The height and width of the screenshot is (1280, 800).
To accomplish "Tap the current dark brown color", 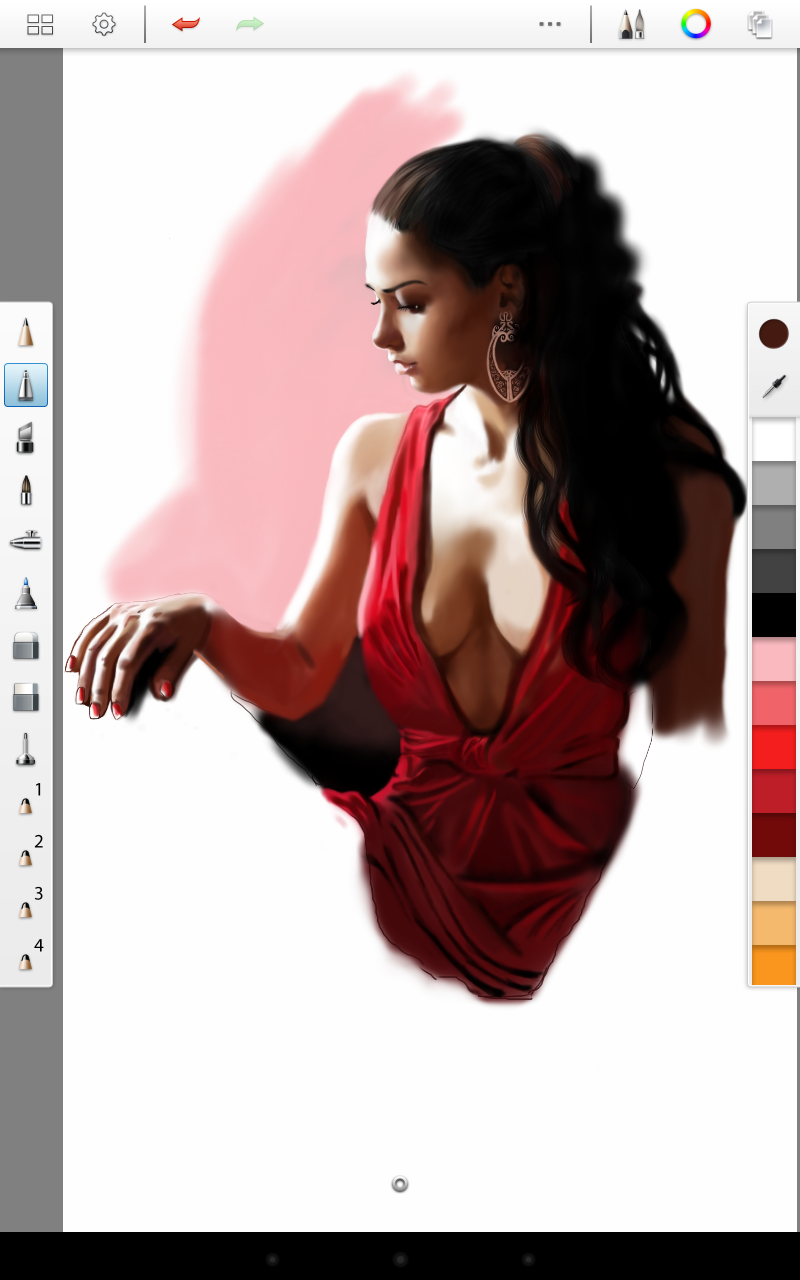I will click(774, 334).
